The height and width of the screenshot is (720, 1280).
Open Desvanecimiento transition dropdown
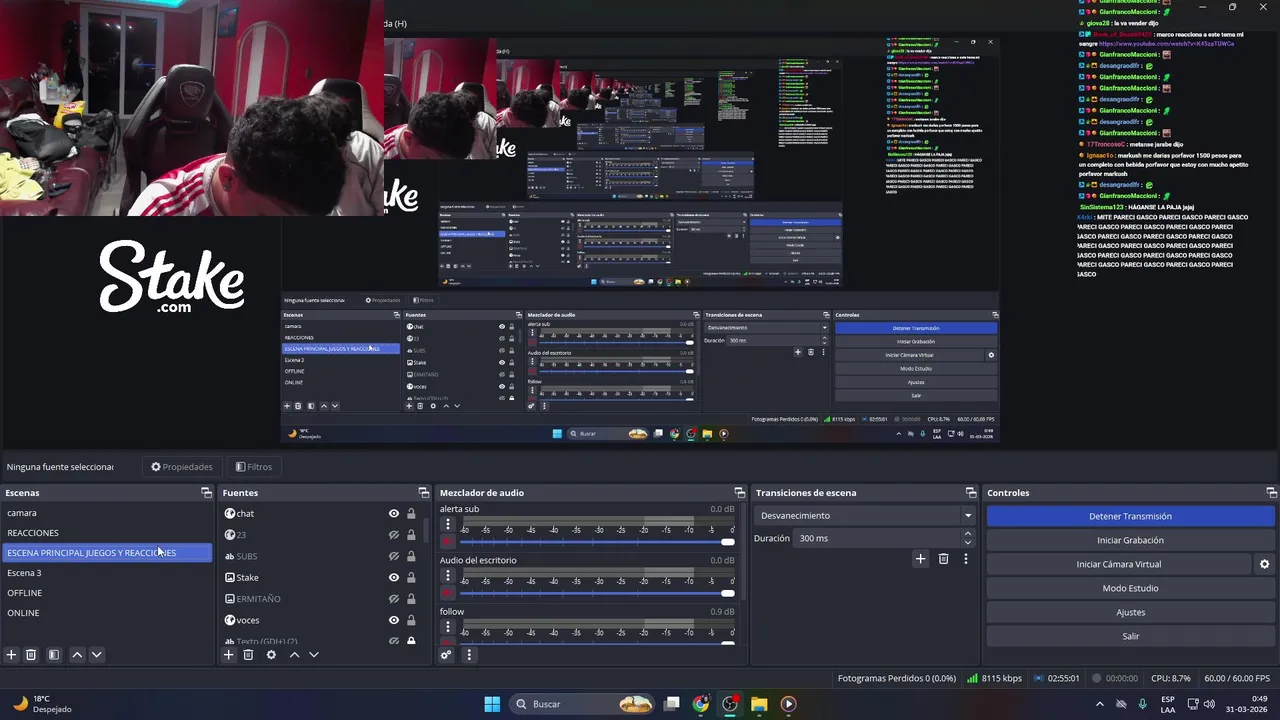click(866, 516)
